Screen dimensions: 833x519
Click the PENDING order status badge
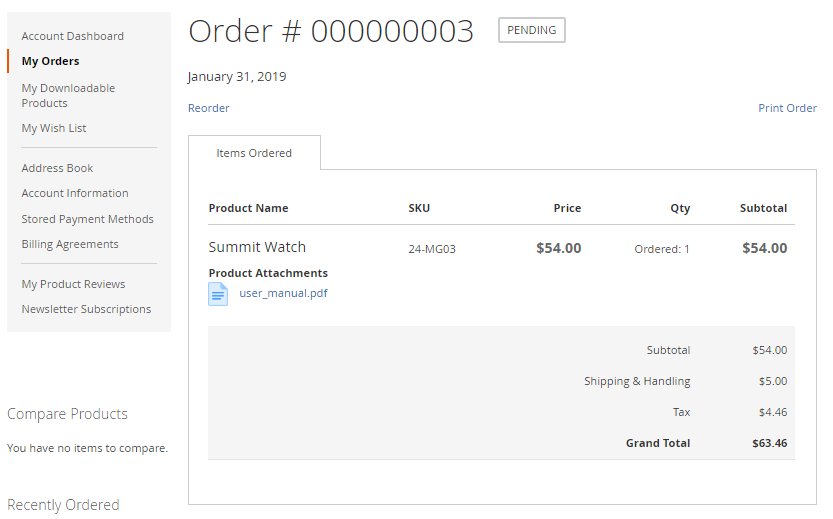(532, 30)
